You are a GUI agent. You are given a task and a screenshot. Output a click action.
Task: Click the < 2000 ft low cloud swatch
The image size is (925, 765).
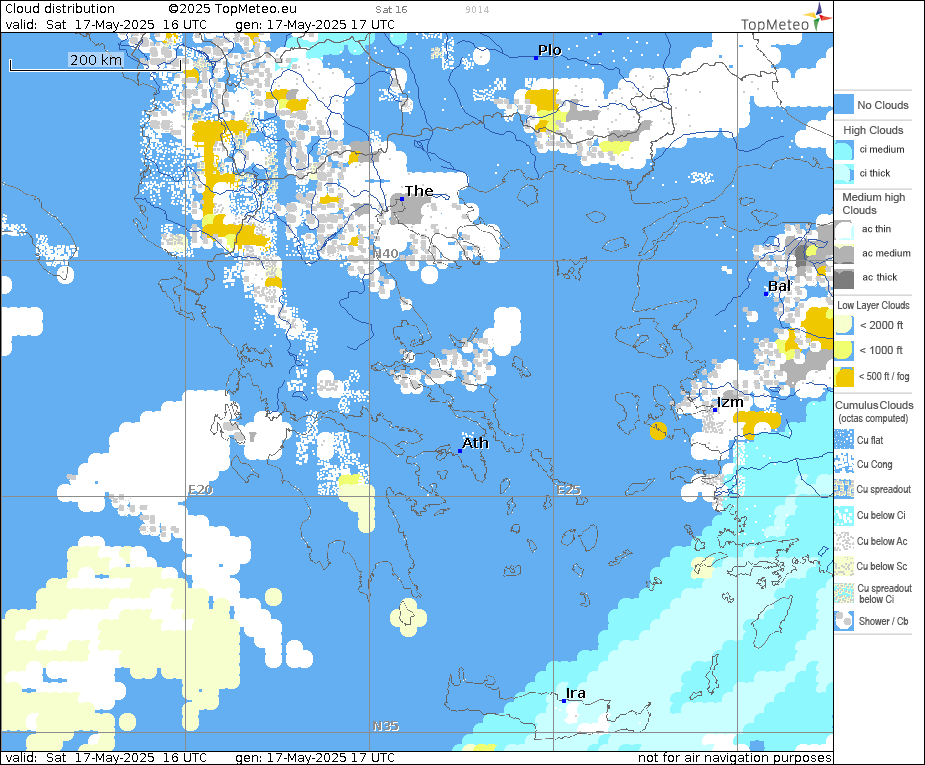[844, 326]
